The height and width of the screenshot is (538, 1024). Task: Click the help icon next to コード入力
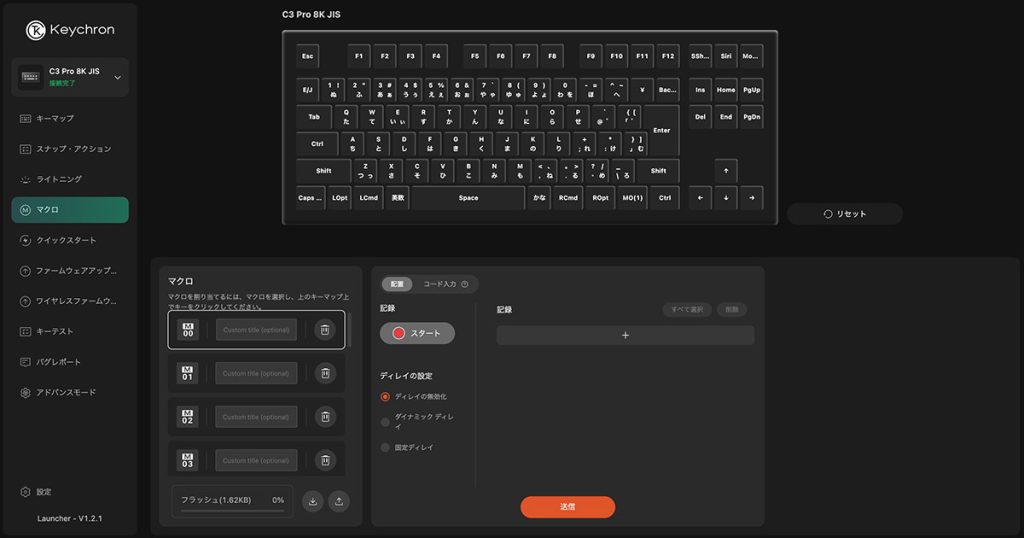coord(464,284)
